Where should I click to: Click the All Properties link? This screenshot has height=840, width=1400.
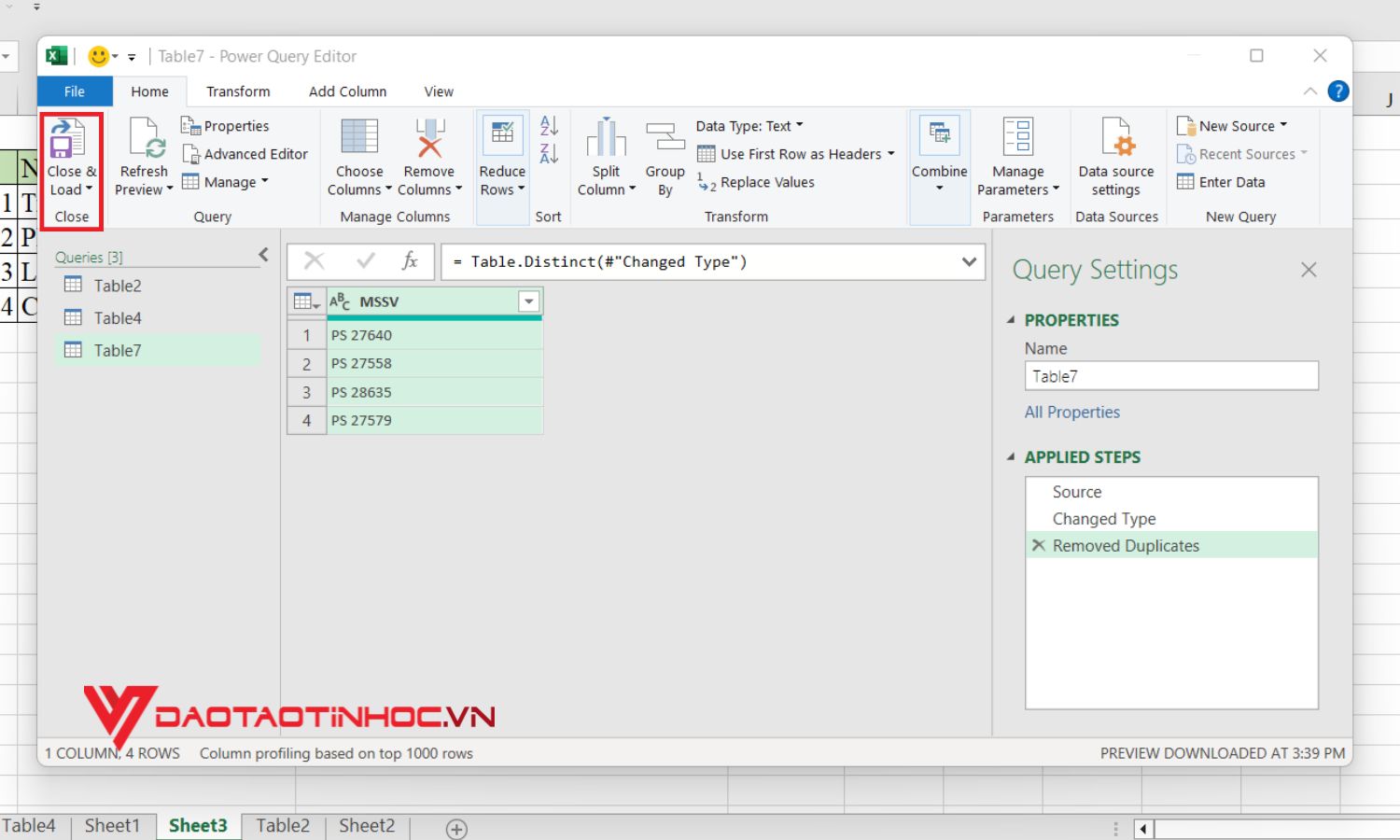[1071, 413]
